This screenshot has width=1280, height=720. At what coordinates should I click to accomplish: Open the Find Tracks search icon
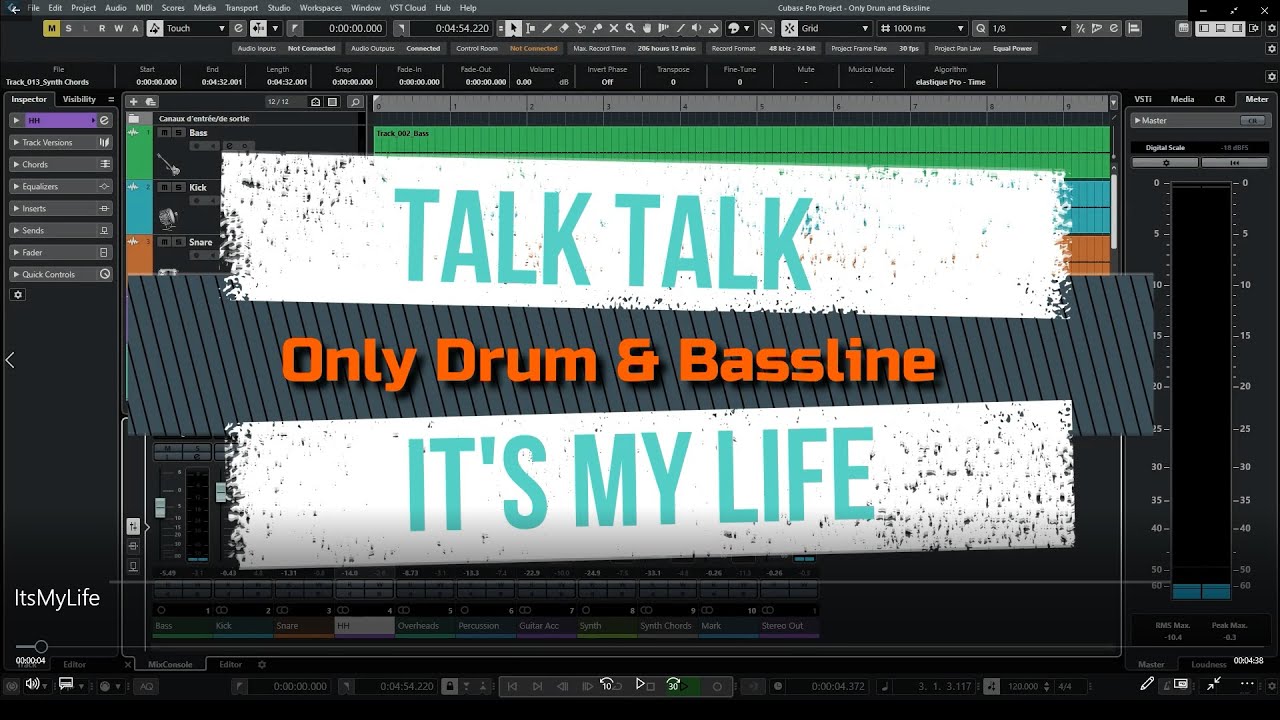click(x=355, y=102)
